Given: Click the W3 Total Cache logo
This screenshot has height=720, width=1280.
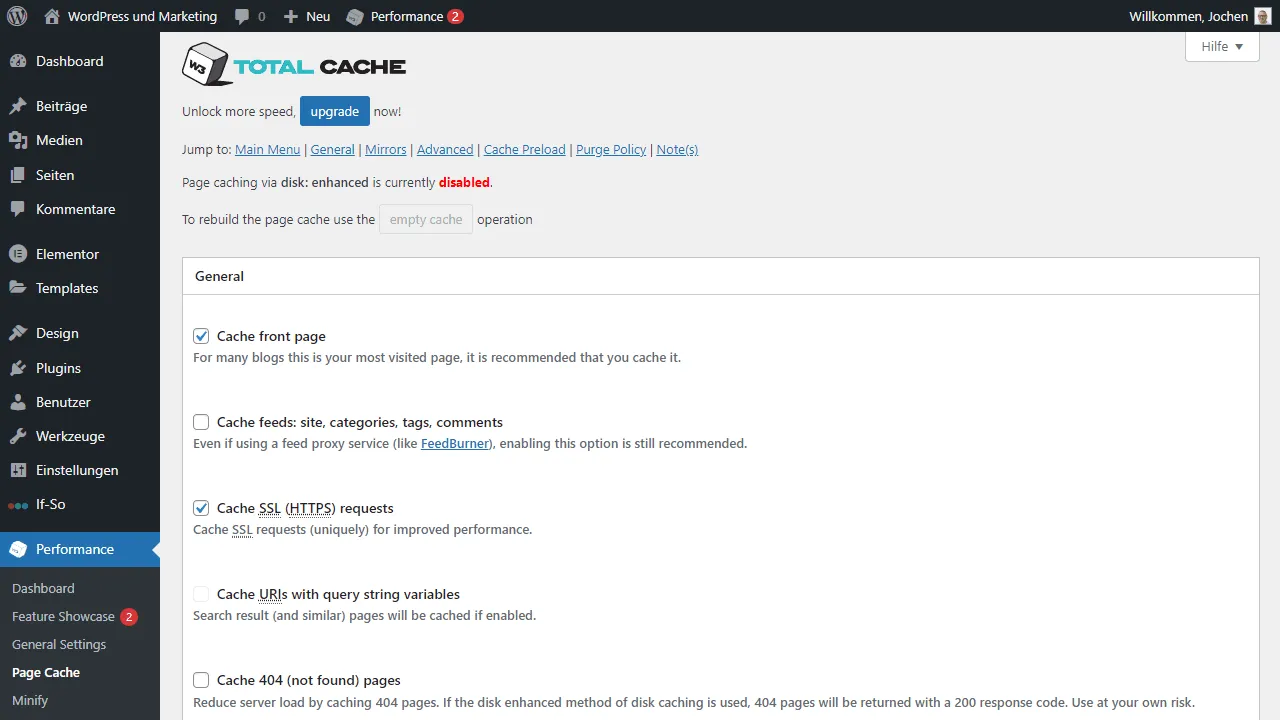Looking at the screenshot, I should click(x=294, y=65).
